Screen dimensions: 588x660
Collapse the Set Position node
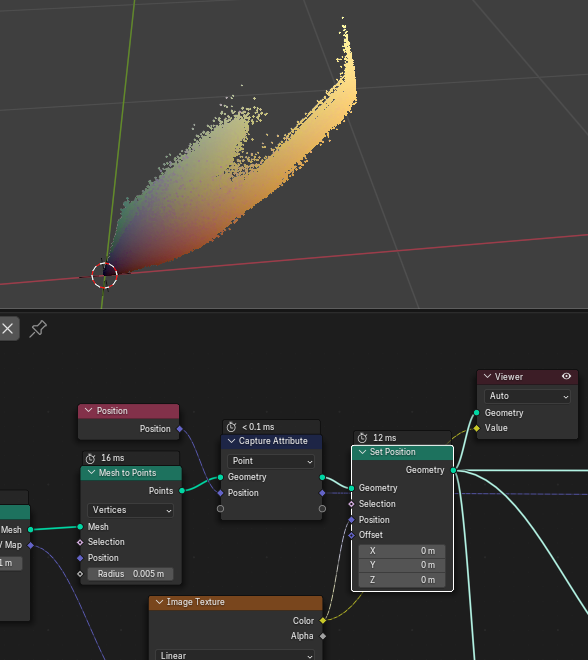[362, 452]
